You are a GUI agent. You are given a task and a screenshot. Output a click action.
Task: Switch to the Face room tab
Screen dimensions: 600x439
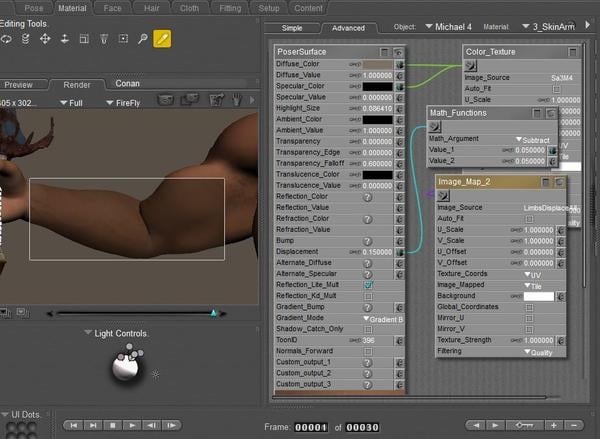[112, 8]
